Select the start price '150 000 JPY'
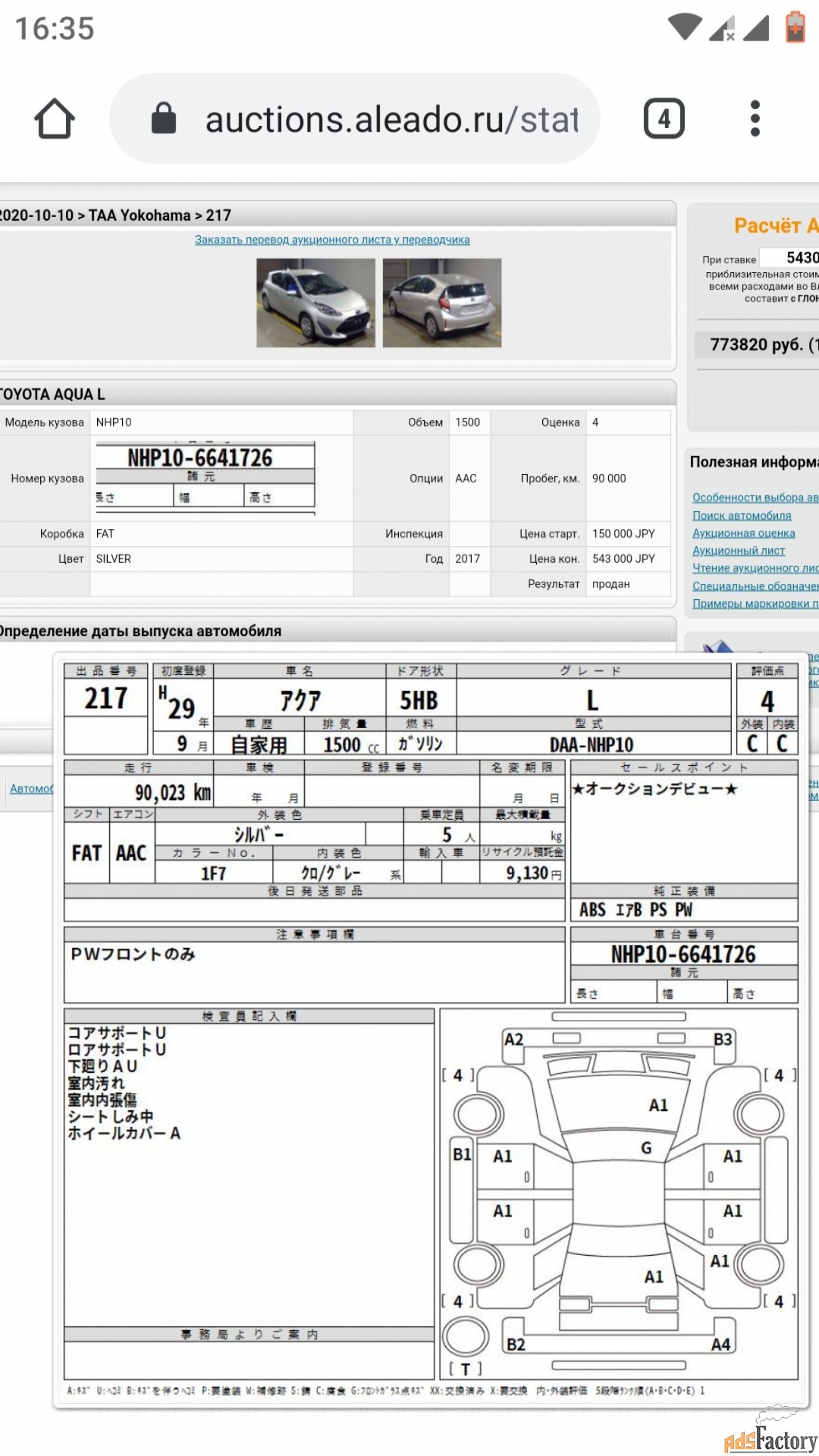Screen dimensions: 819x1456 click(x=623, y=534)
